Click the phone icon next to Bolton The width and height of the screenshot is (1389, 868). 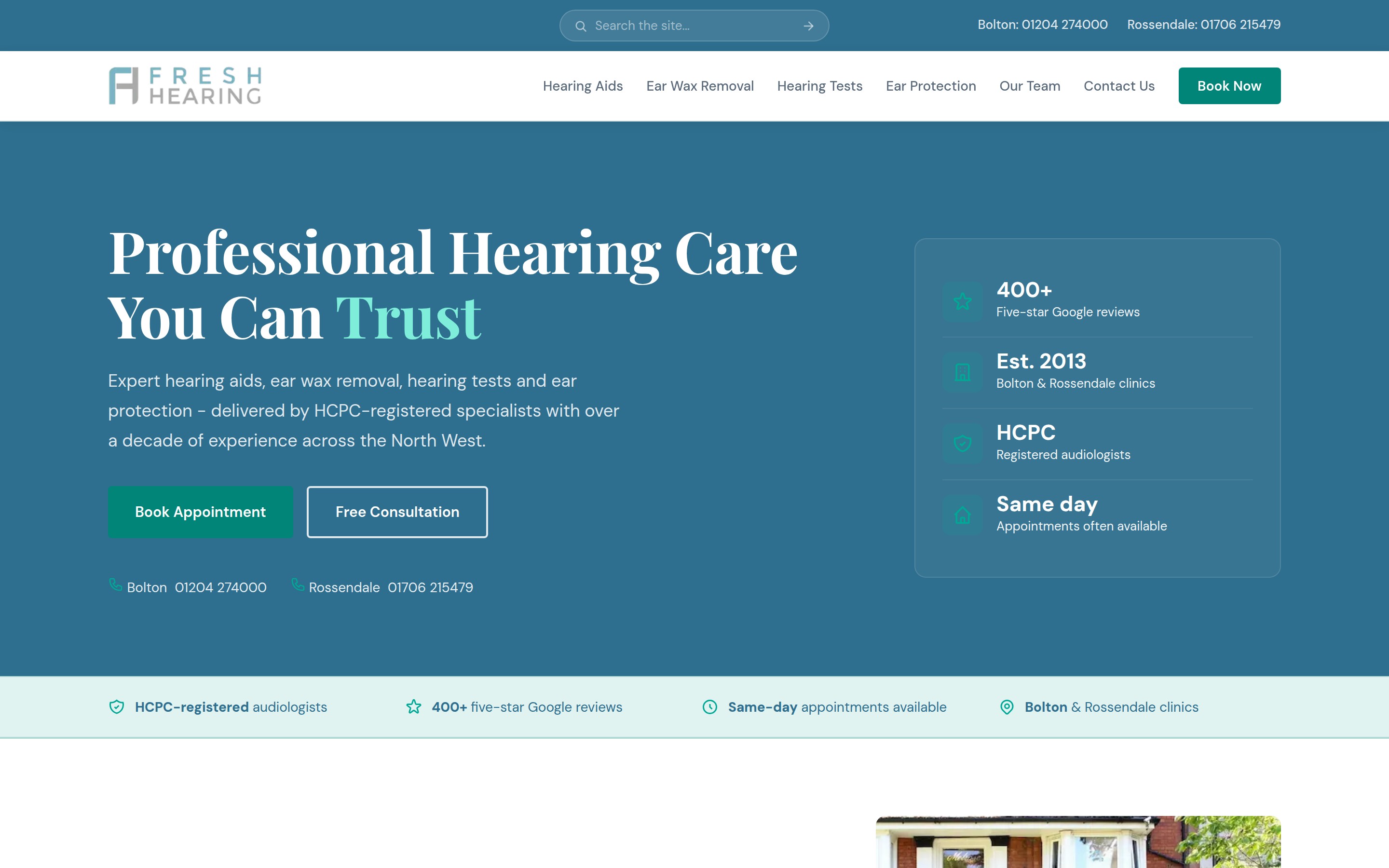click(x=115, y=584)
